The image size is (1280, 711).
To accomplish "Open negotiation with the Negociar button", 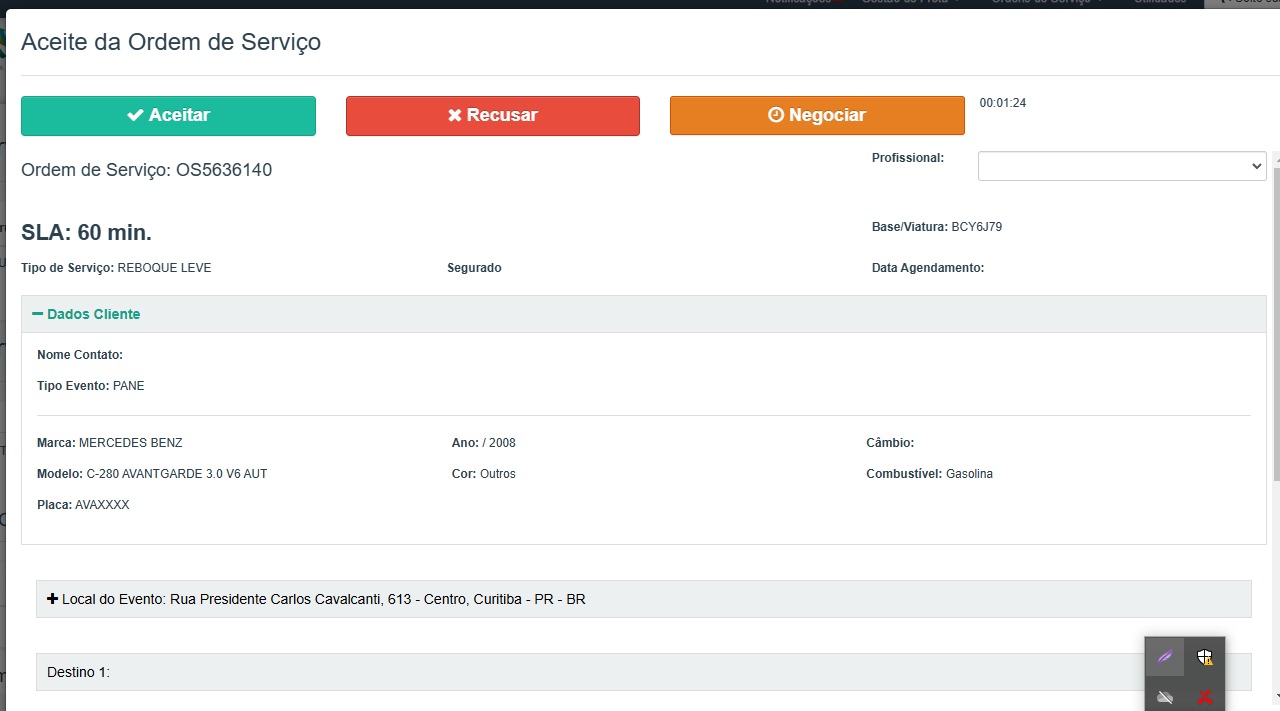I will click(817, 116).
